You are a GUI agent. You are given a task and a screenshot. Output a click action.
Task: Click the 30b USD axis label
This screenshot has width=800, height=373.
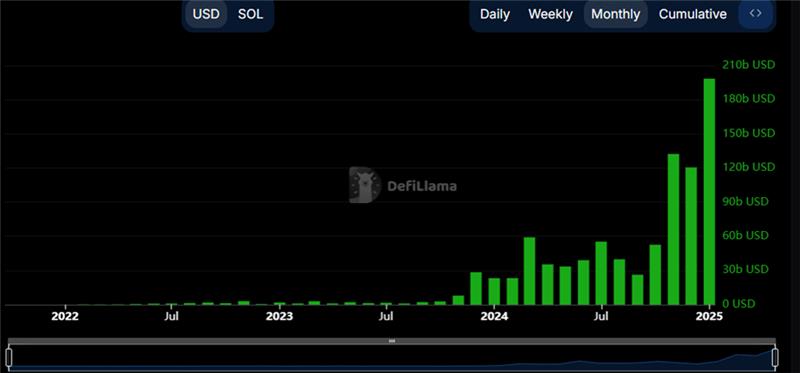pyautogui.click(x=746, y=269)
